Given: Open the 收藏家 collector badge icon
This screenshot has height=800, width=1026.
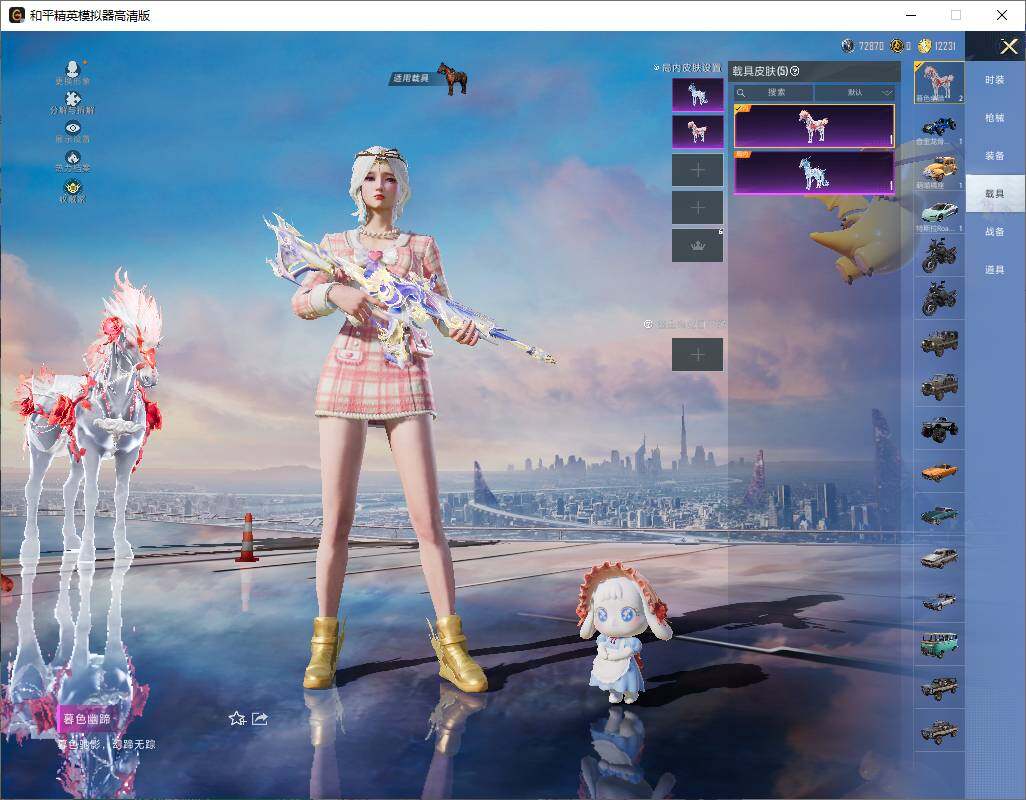Looking at the screenshot, I should click(73, 186).
